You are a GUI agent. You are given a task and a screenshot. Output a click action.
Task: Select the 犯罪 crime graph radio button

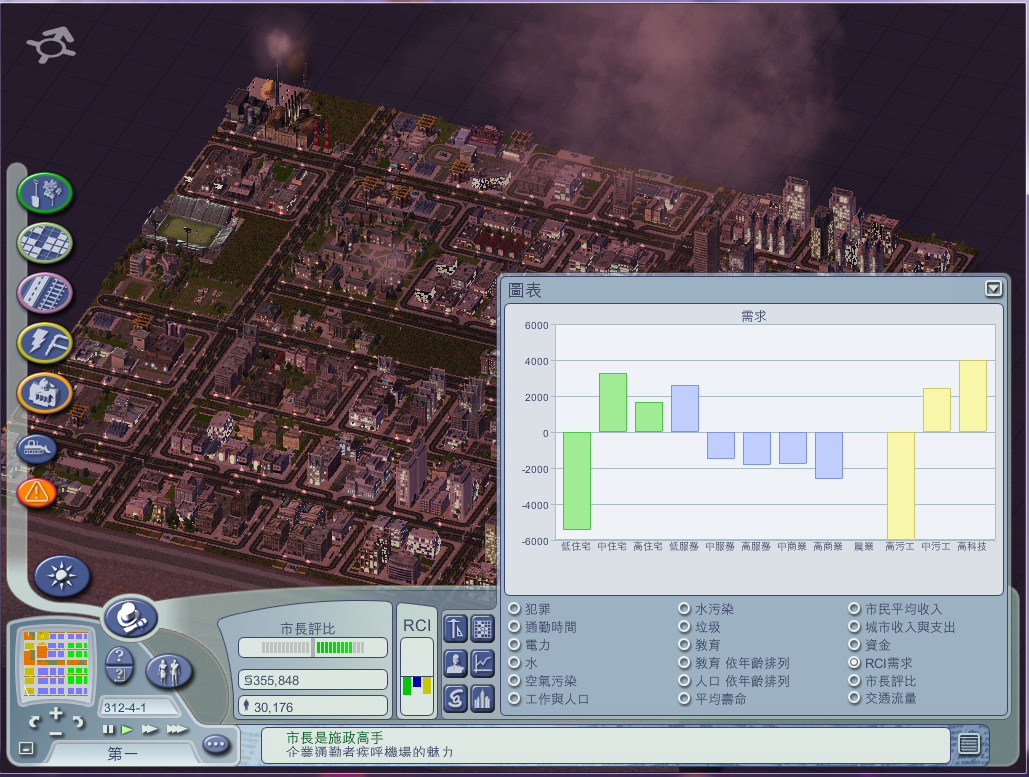[x=514, y=609]
